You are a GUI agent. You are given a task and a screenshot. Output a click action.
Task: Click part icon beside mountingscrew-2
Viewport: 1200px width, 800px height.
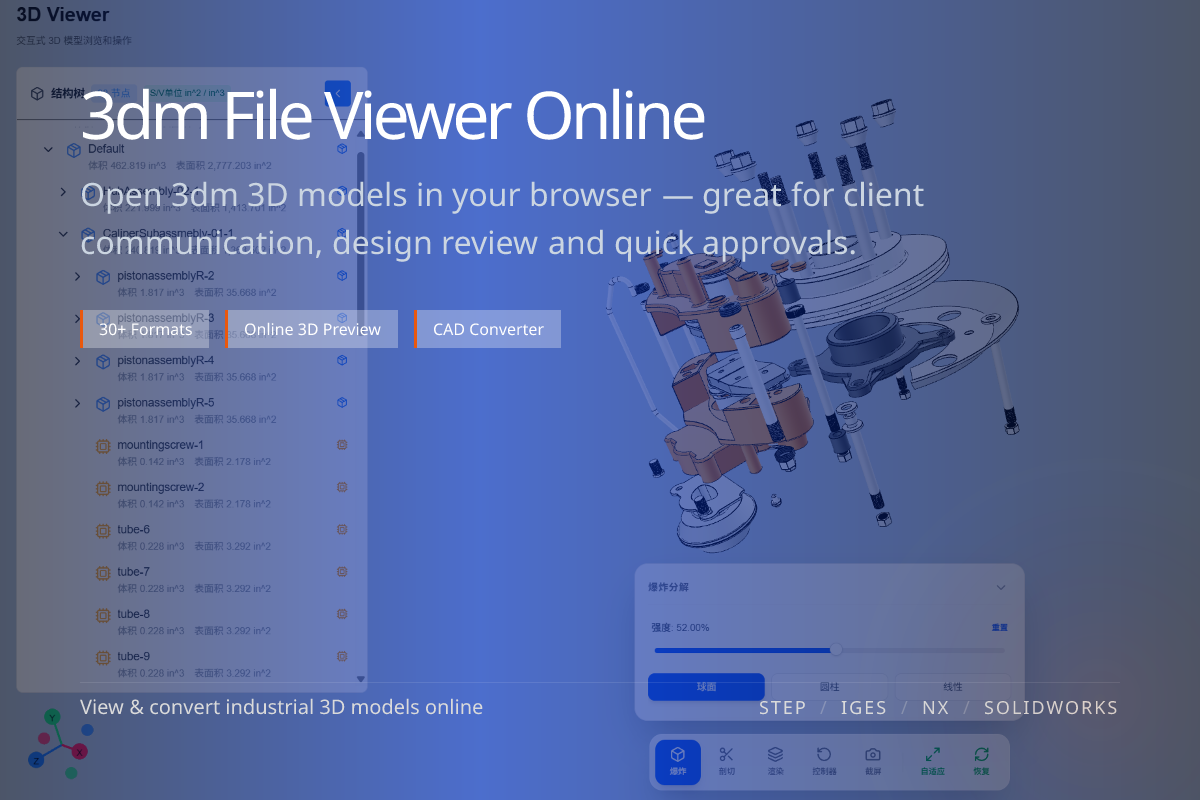point(102,489)
